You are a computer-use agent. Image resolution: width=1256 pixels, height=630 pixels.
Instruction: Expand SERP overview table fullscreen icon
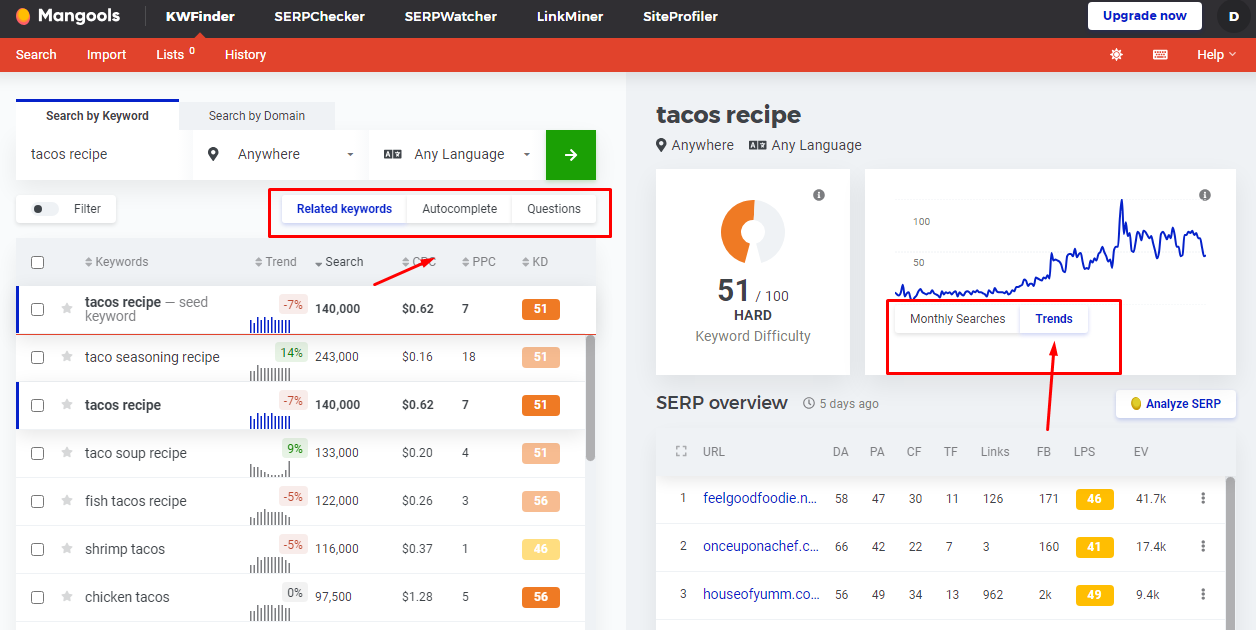click(x=681, y=452)
